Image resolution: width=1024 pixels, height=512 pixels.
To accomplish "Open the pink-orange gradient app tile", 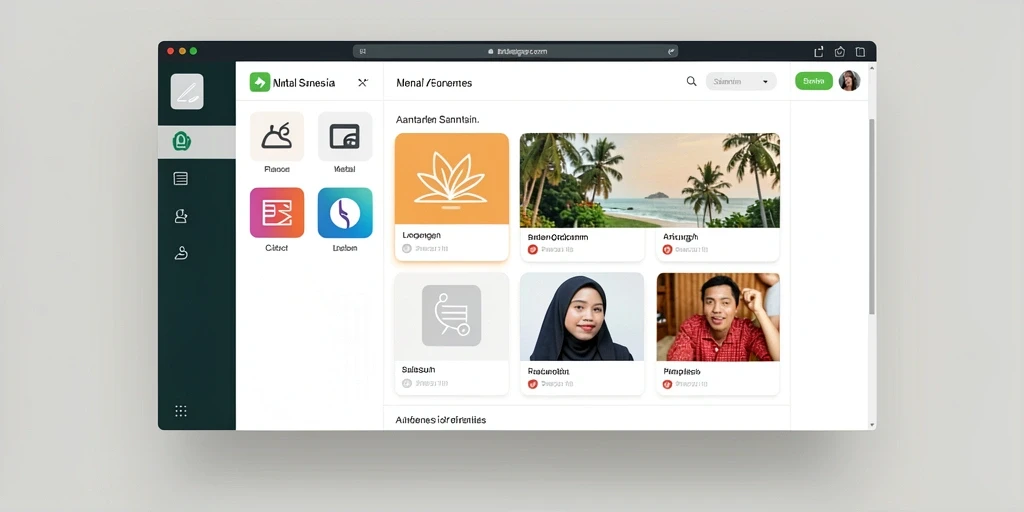I will tap(277, 213).
